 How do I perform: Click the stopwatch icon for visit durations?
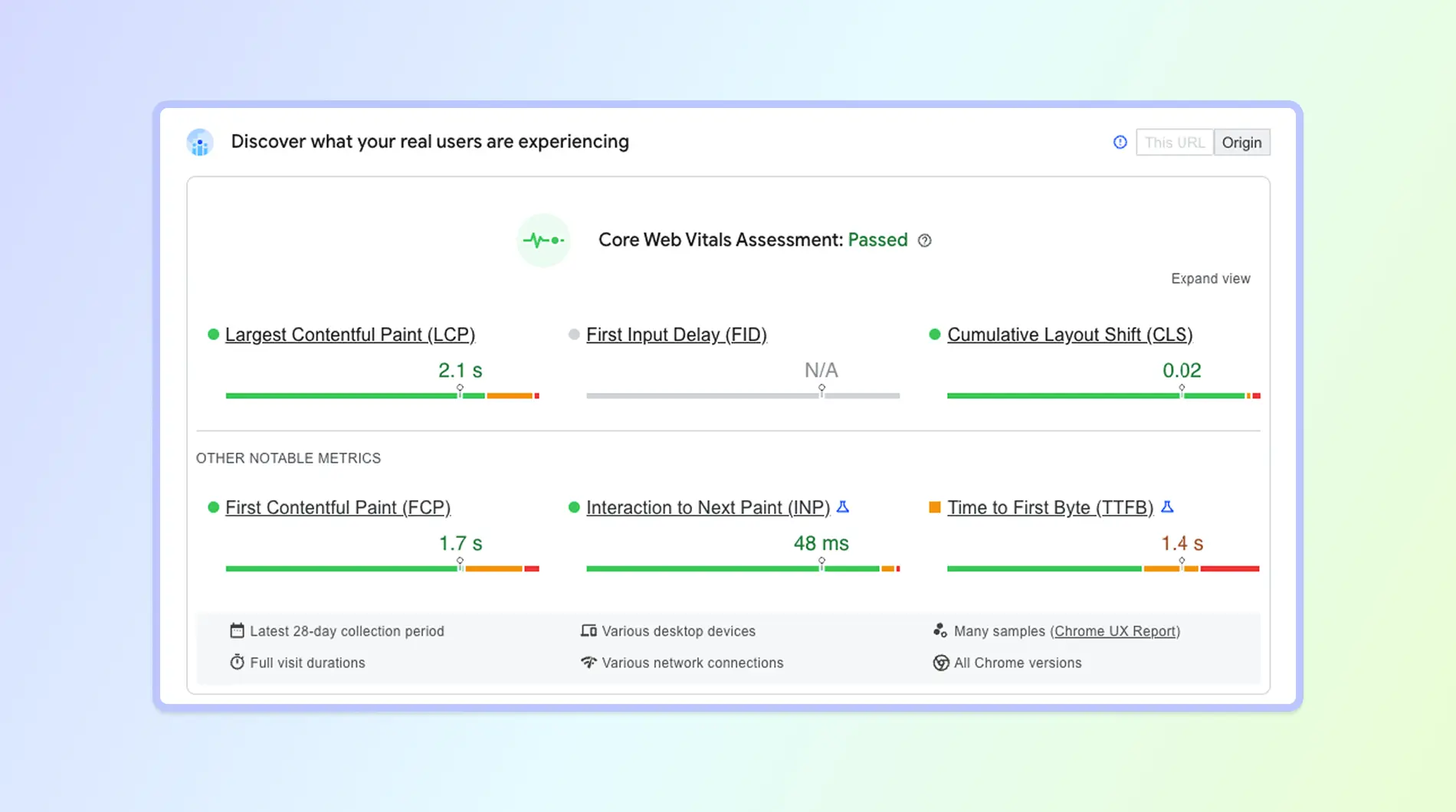click(237, 662)
